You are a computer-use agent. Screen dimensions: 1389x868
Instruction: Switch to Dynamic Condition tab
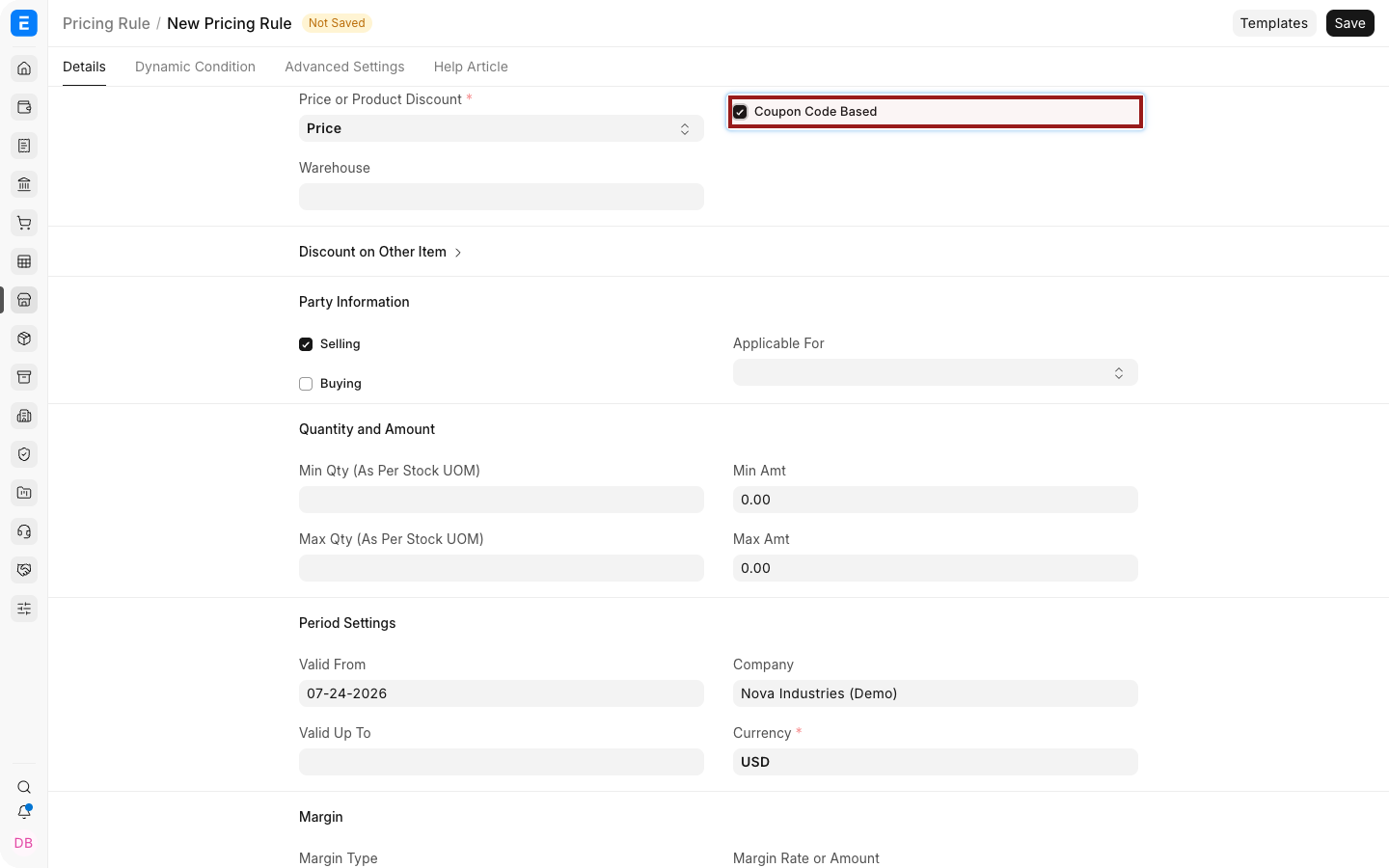(x=195, y=67)
